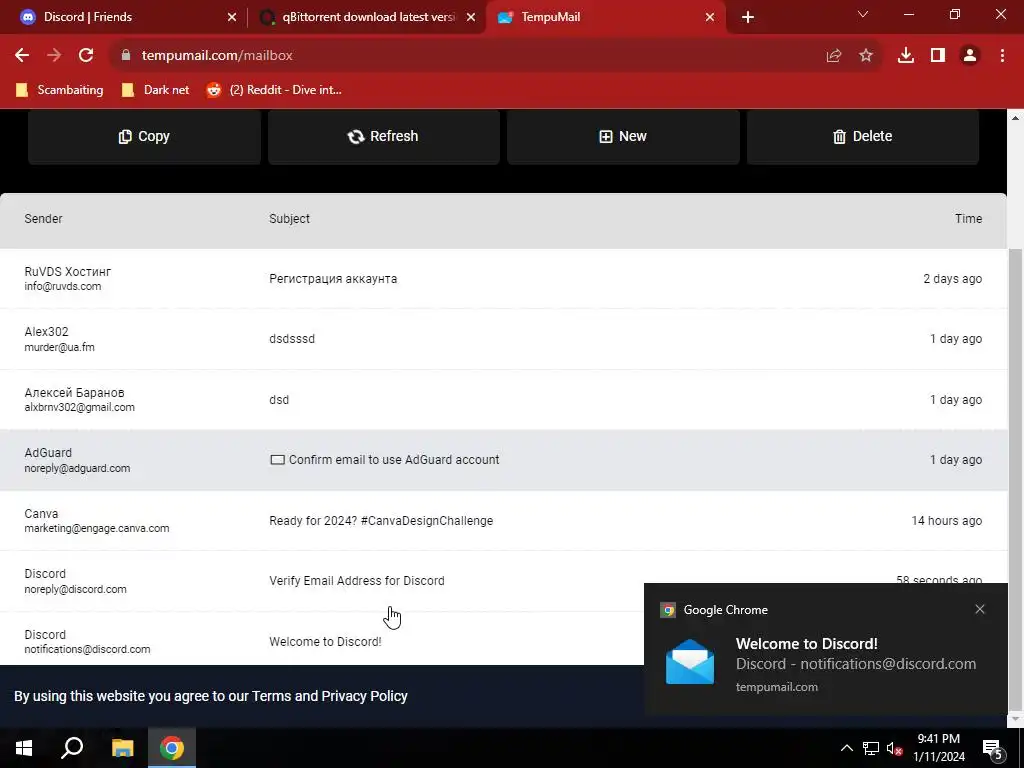Click the Time column header
Image resolution: width=1024 pixels, height=768 pixels.
pos(968,219)
